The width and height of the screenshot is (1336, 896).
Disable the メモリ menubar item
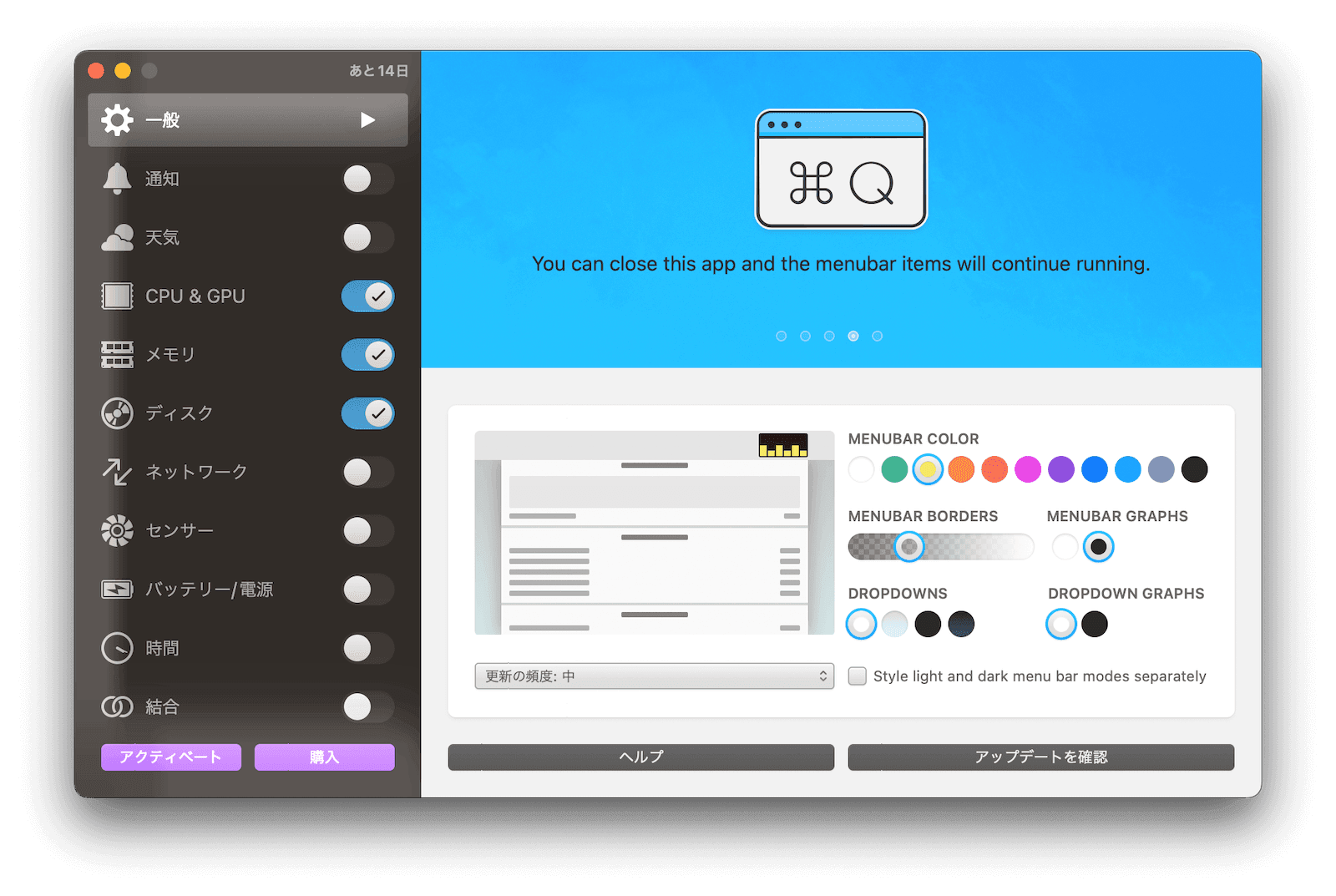click(367, 354)
